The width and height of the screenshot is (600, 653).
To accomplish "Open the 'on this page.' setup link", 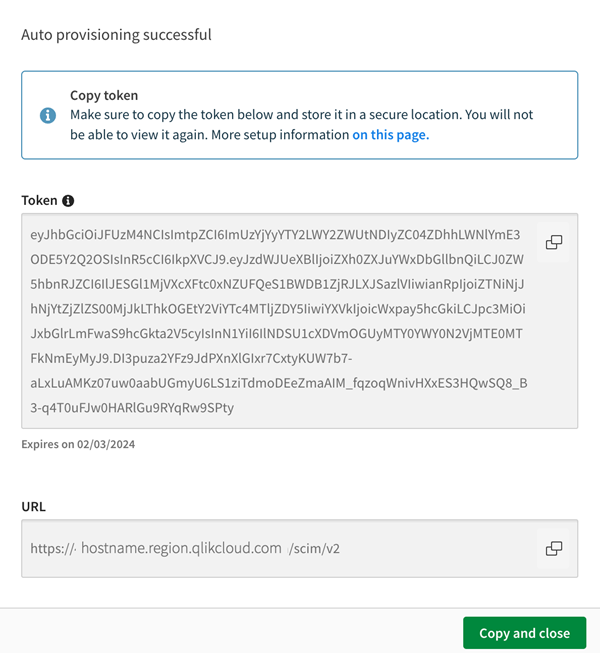I will pos(390,135).
